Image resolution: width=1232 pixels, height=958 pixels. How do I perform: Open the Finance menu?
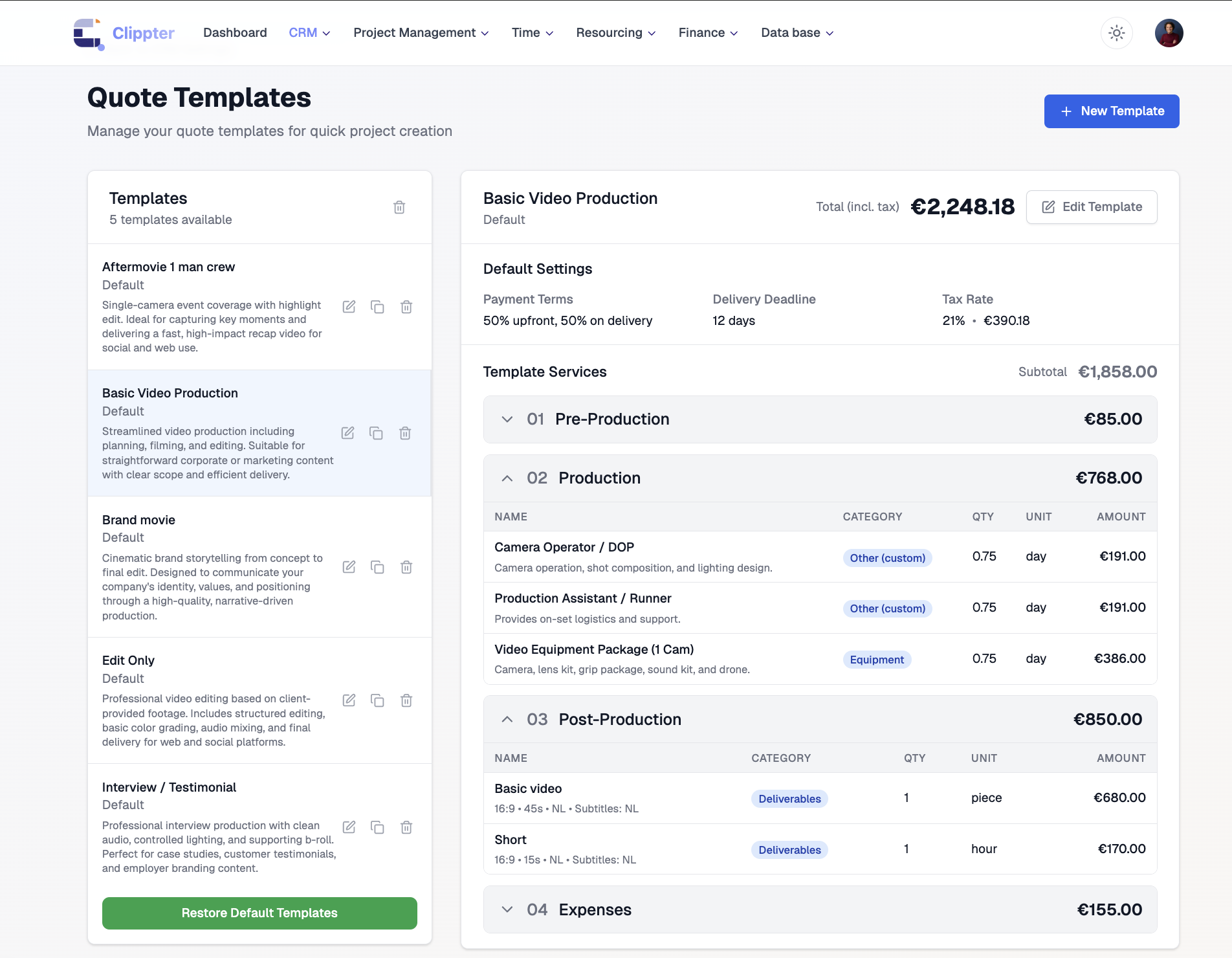pyautogui.click(x=708, y=33)
